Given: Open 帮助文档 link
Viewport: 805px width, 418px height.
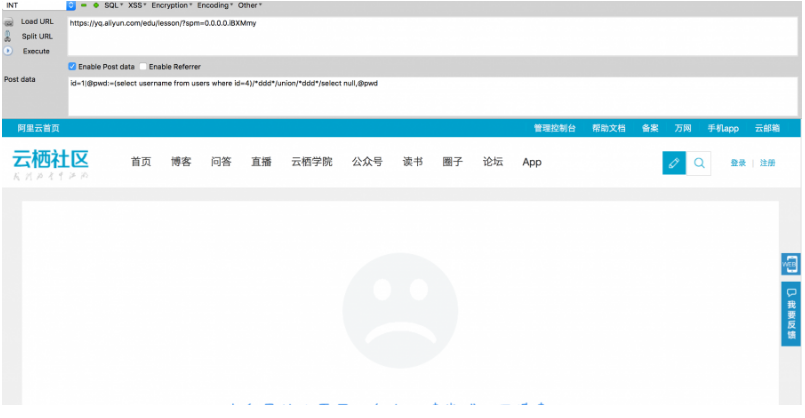Looking at the screenshot, I should (609, 128).
